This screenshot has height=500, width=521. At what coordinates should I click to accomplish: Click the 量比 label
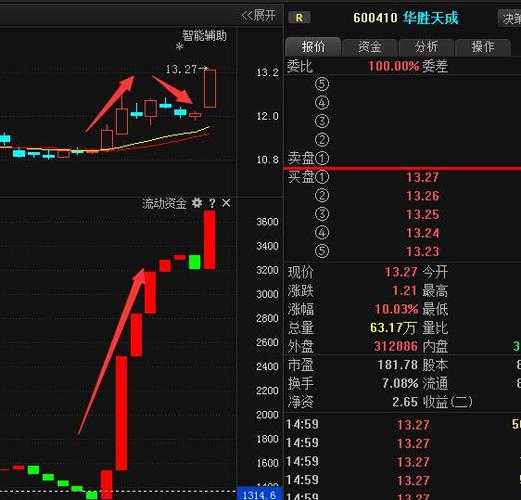point(435,328)
